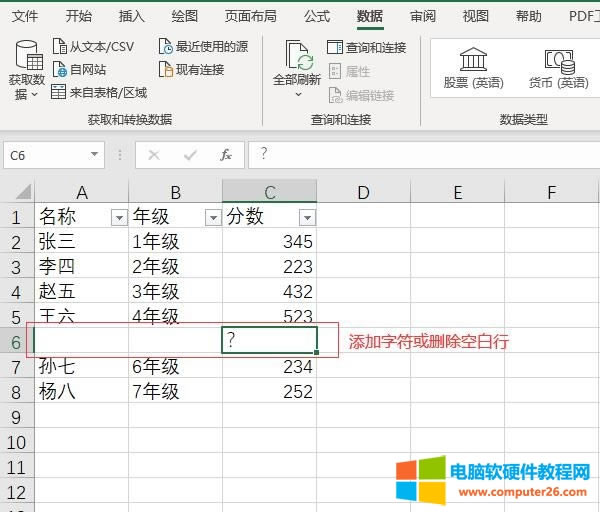Click cell containing 张三
Viewport: 600px width, 512px height.
click(x=82, y=241)
